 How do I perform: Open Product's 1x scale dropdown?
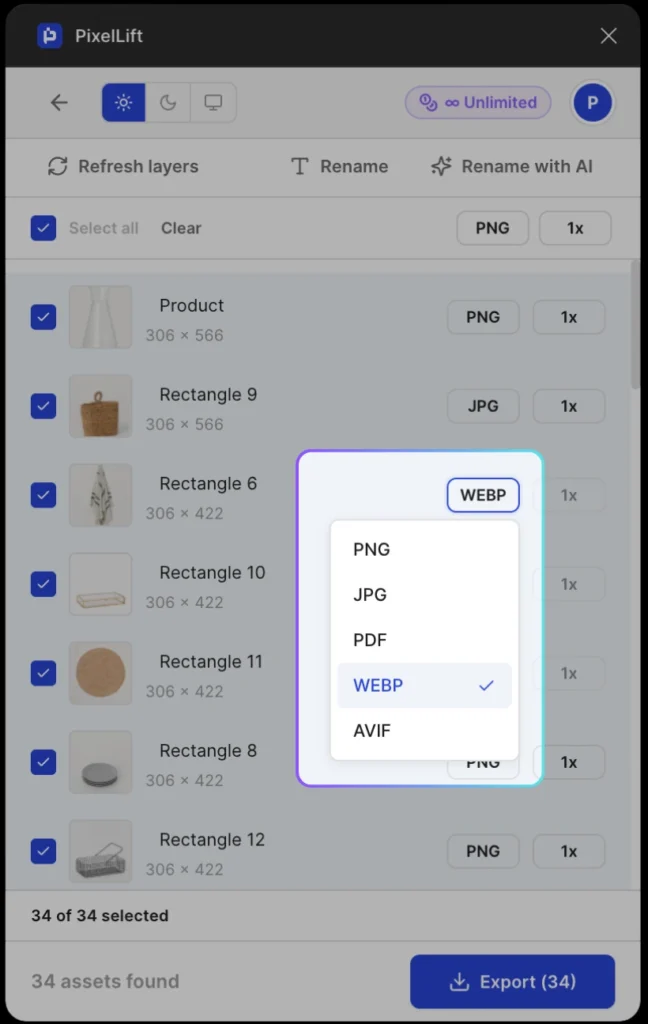click(x=569, y=317)
